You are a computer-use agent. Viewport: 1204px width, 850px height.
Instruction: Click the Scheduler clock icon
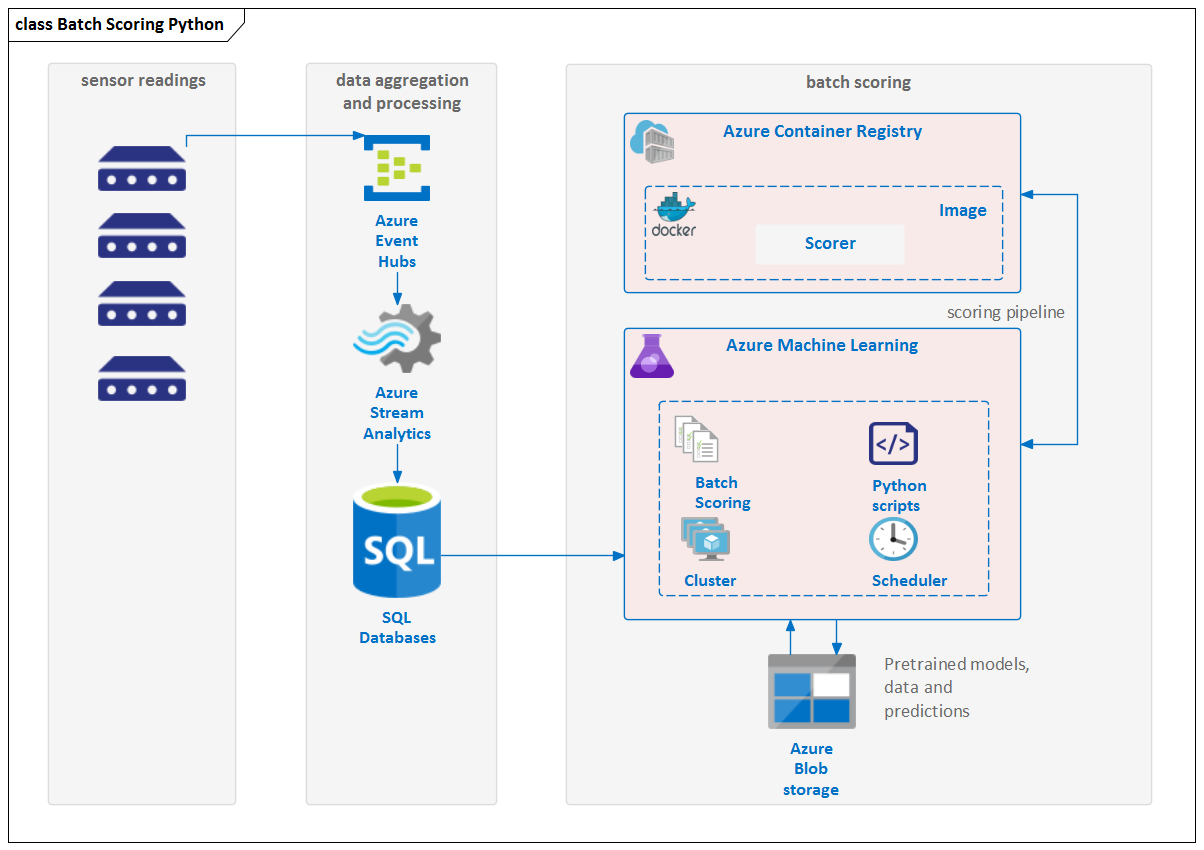pyautogui.click(x=893, y=540)
